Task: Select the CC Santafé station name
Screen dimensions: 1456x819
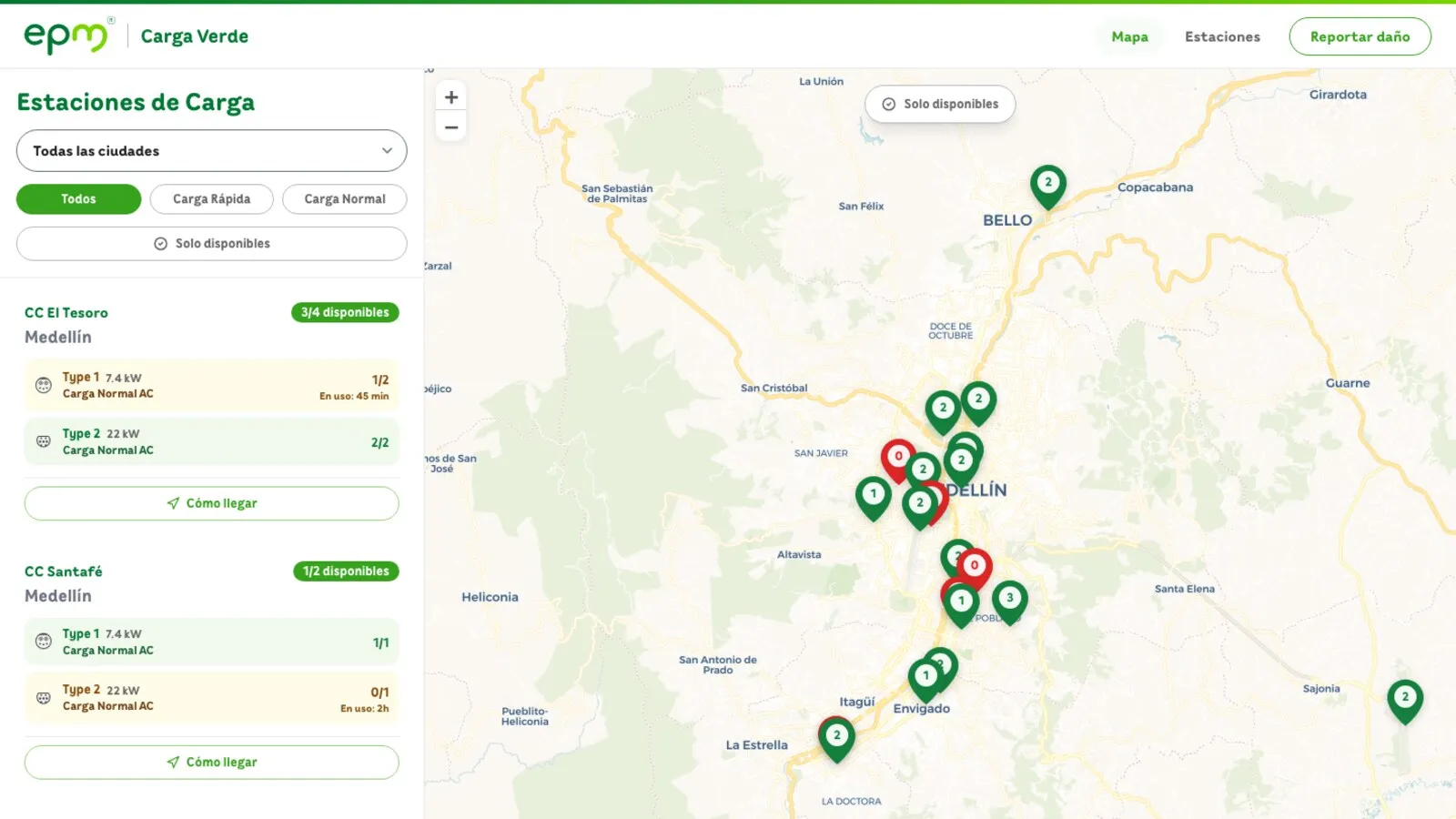Action: (64, 571)
